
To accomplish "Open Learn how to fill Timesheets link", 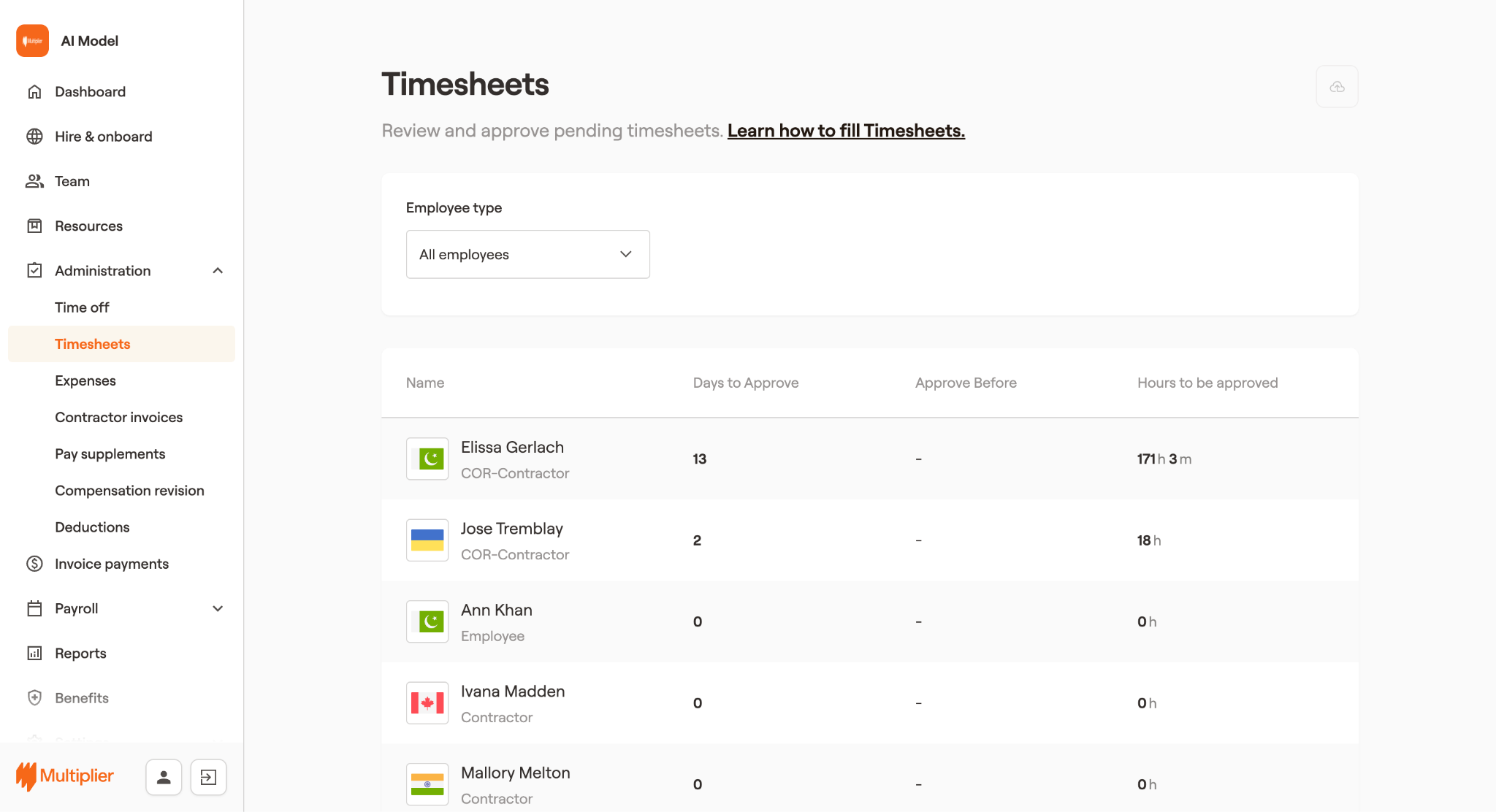I will tap(846, 131).
